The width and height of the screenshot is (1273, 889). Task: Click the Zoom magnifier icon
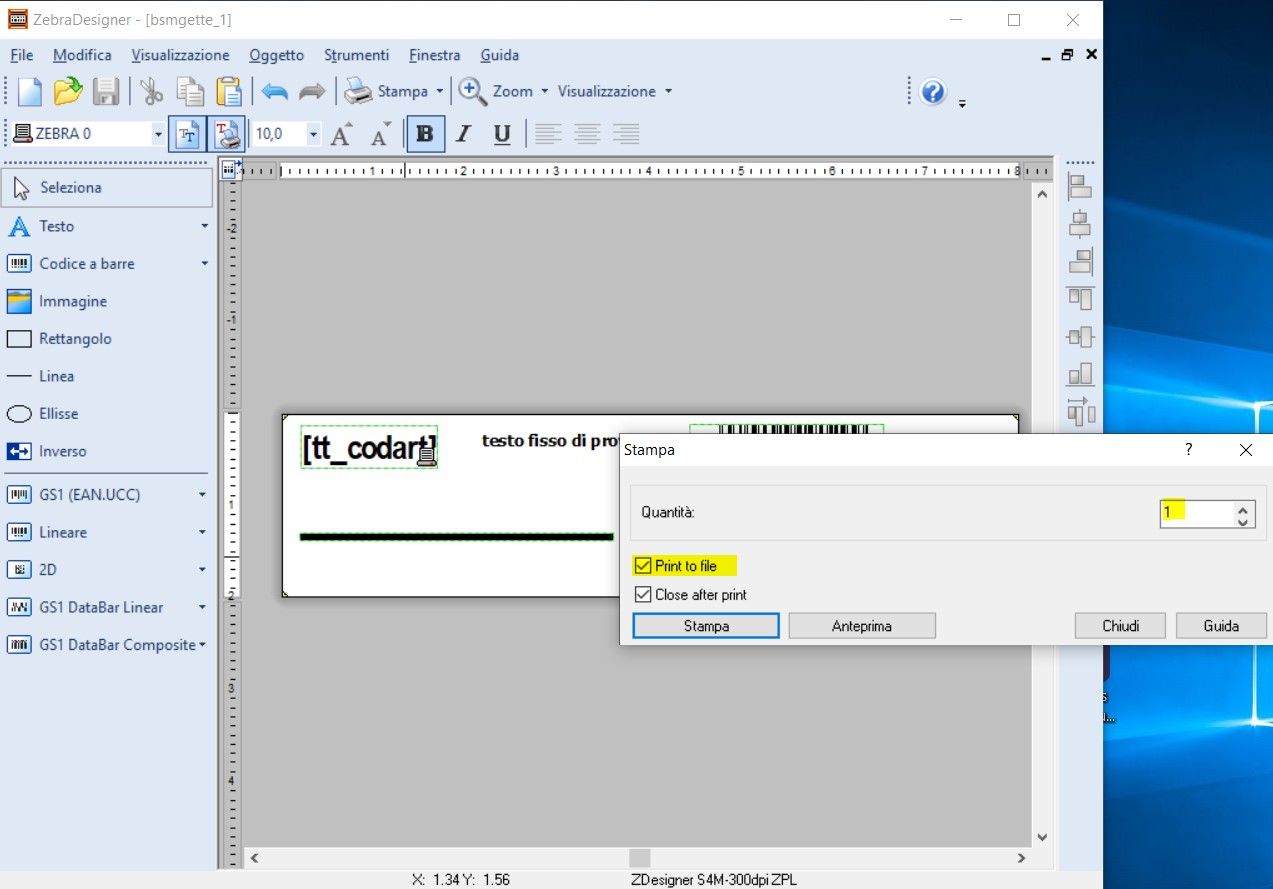pos(472,91)
